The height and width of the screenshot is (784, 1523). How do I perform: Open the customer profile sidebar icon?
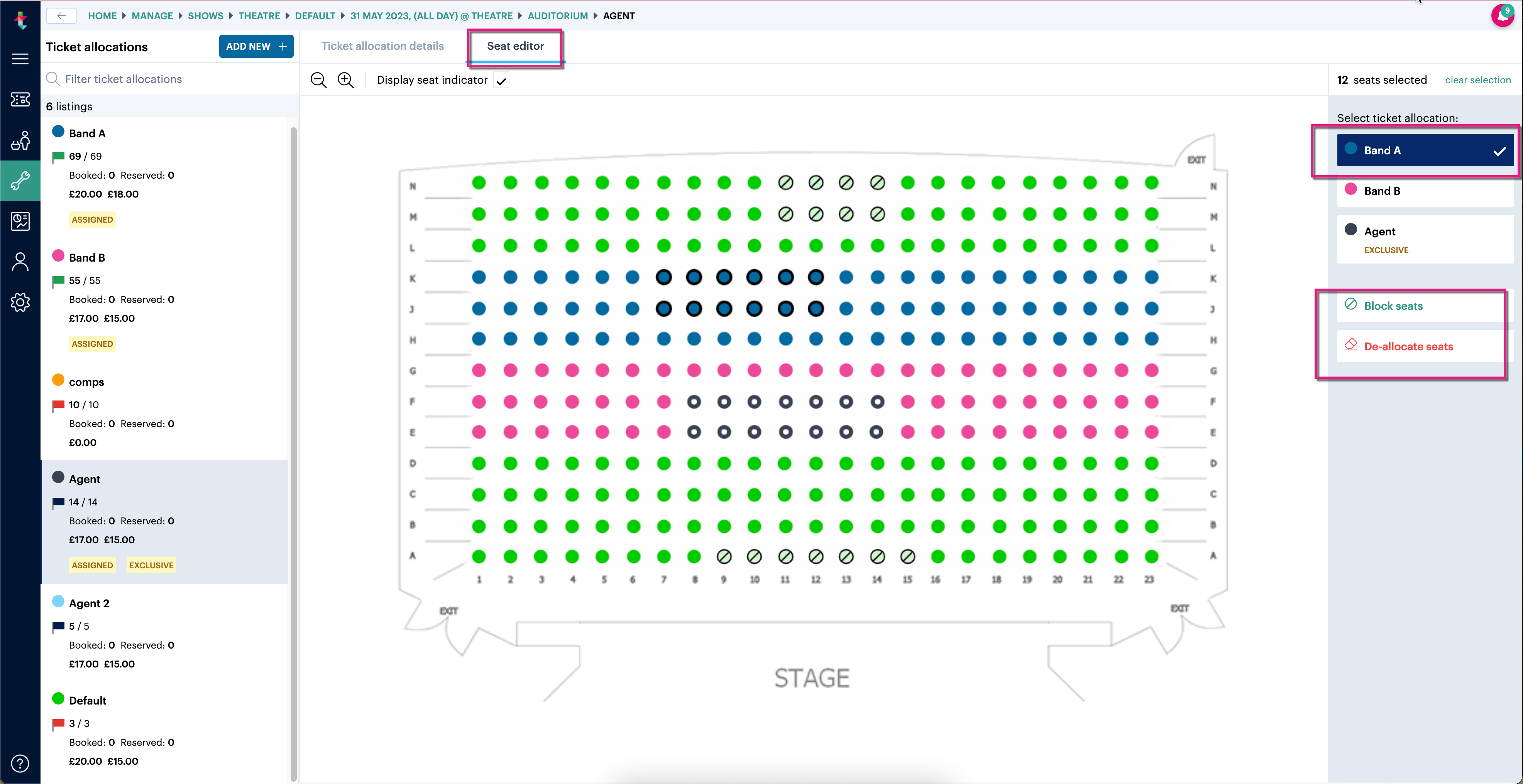[20, 262]
